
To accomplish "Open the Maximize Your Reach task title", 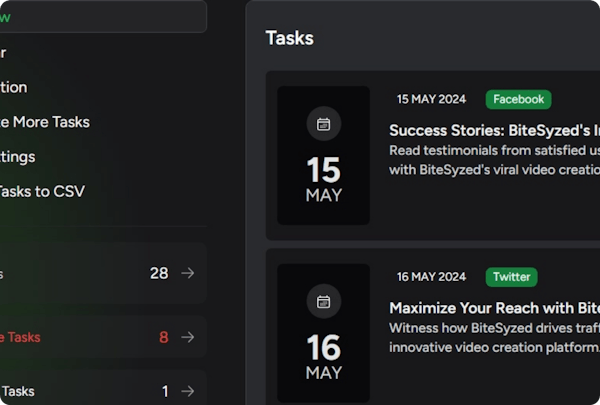I will click(494, 308).
